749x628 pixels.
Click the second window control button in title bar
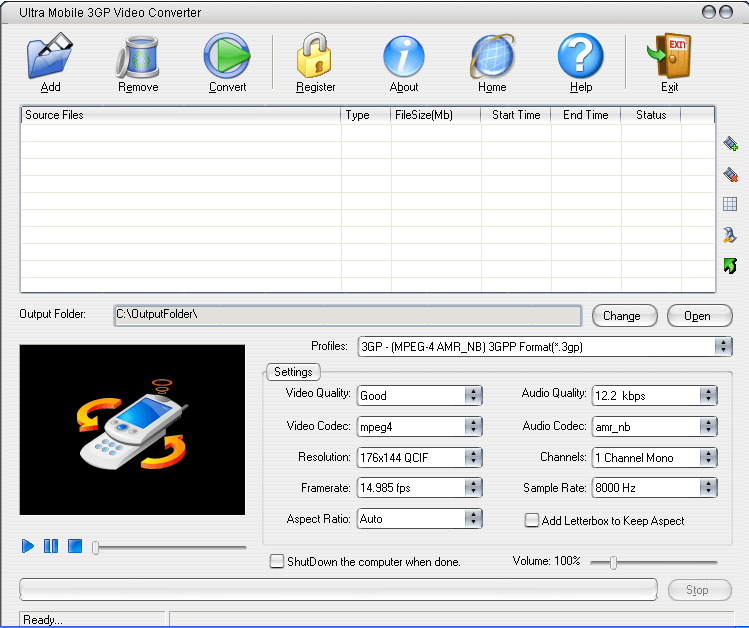[726, 12]
